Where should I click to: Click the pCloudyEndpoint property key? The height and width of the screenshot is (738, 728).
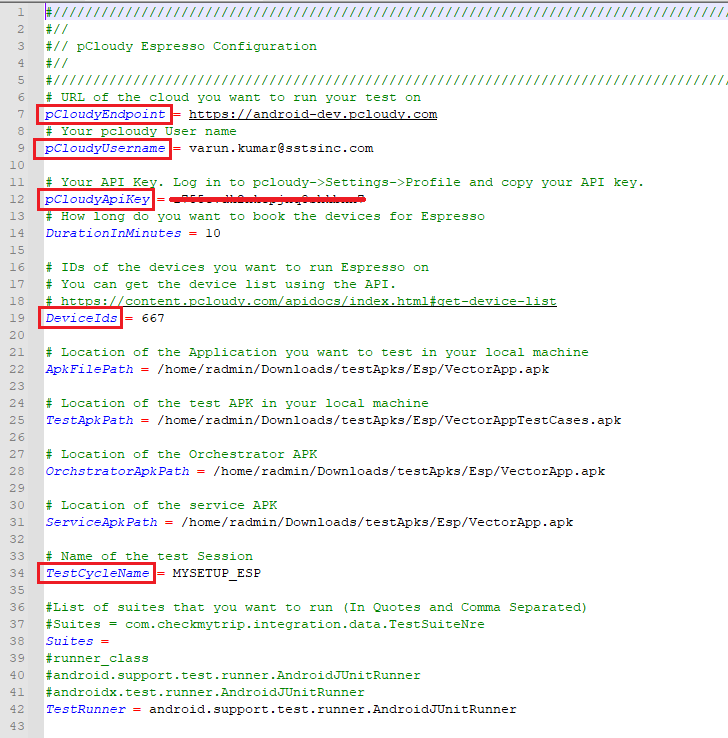(x=104, y=114)
